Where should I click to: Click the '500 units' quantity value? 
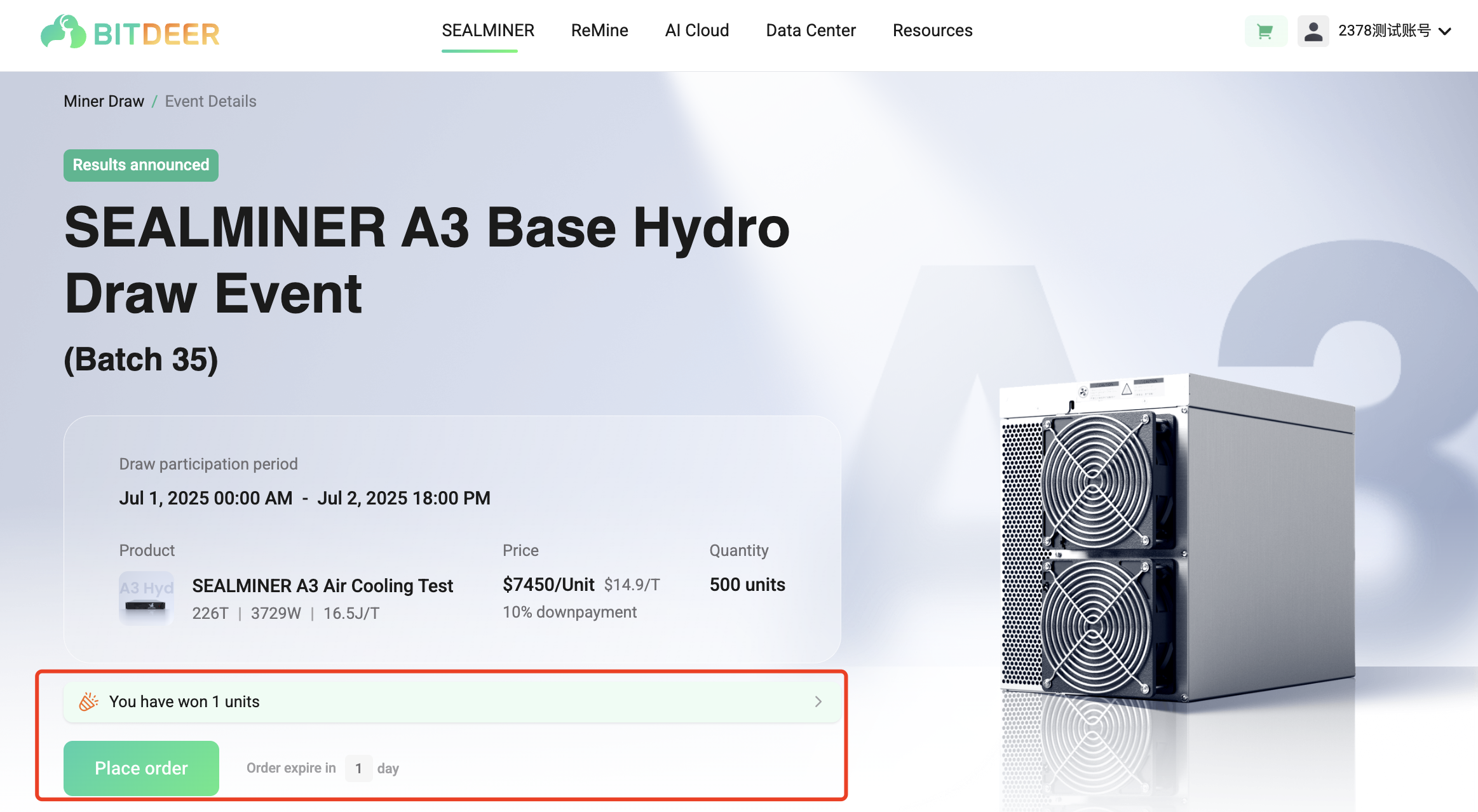(x=747, y=585)
